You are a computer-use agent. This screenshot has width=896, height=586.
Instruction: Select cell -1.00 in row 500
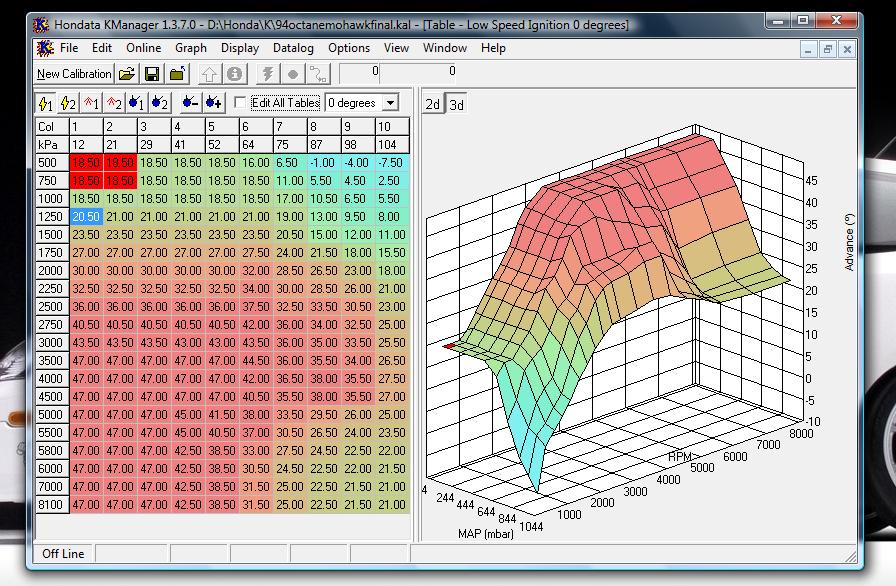pos(324,163)
